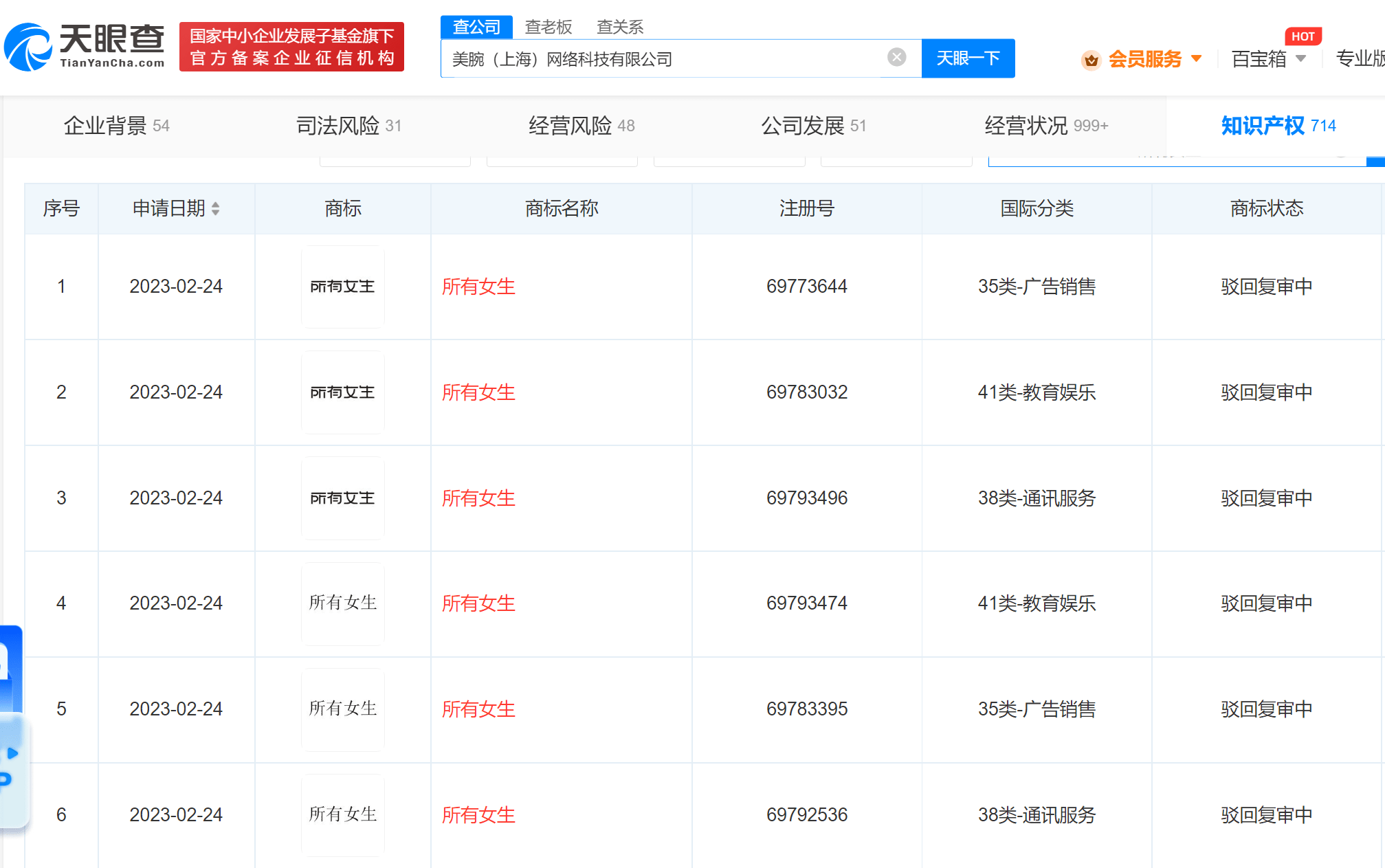This screenshot has width=1385, height=868.
Task: Open trademark image in row 1
Action: tap(342, 287)
